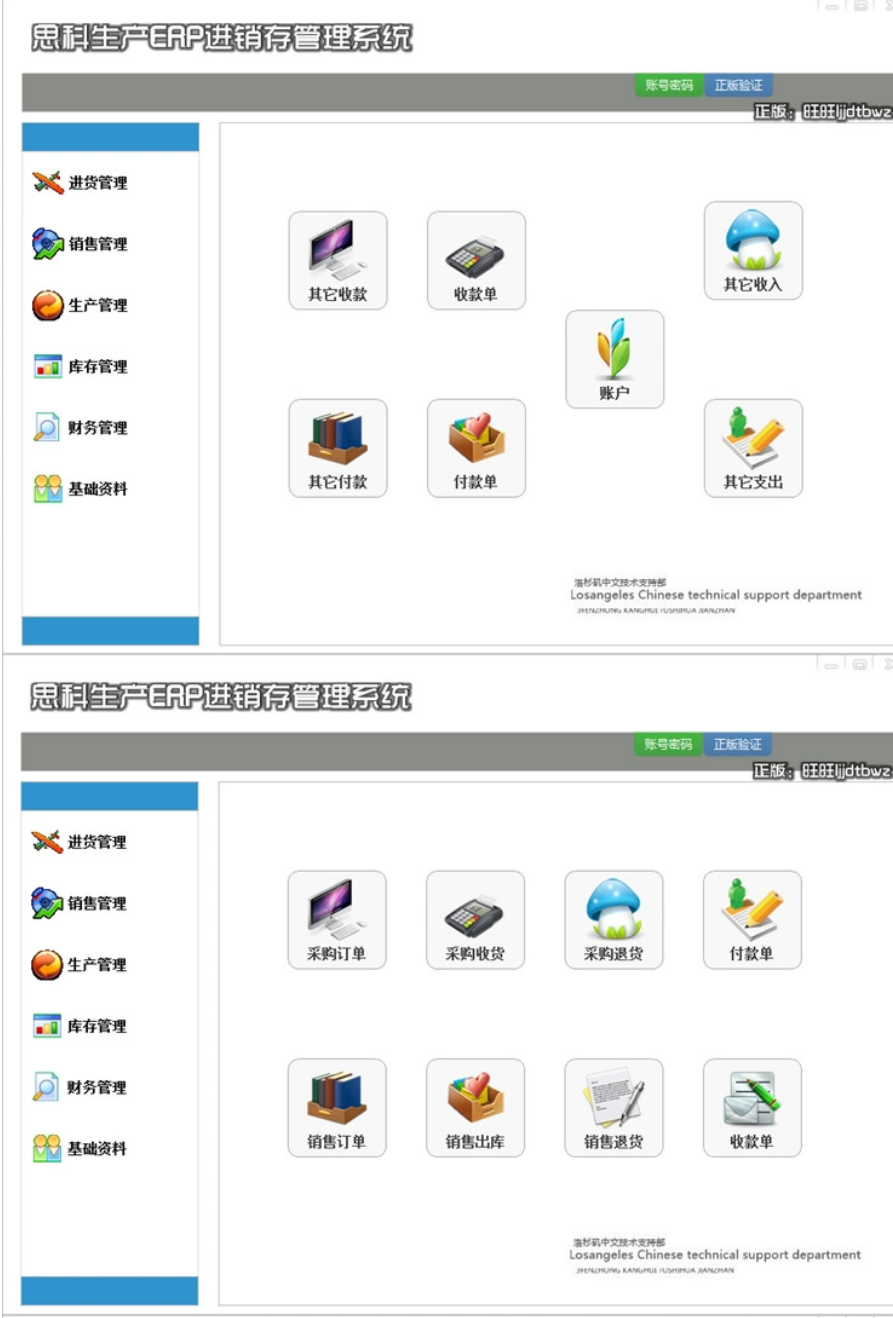Screen dimensions: 893x1318
Task: Open 收款单 with the envelope icon
Action: tap(751, 1107)
